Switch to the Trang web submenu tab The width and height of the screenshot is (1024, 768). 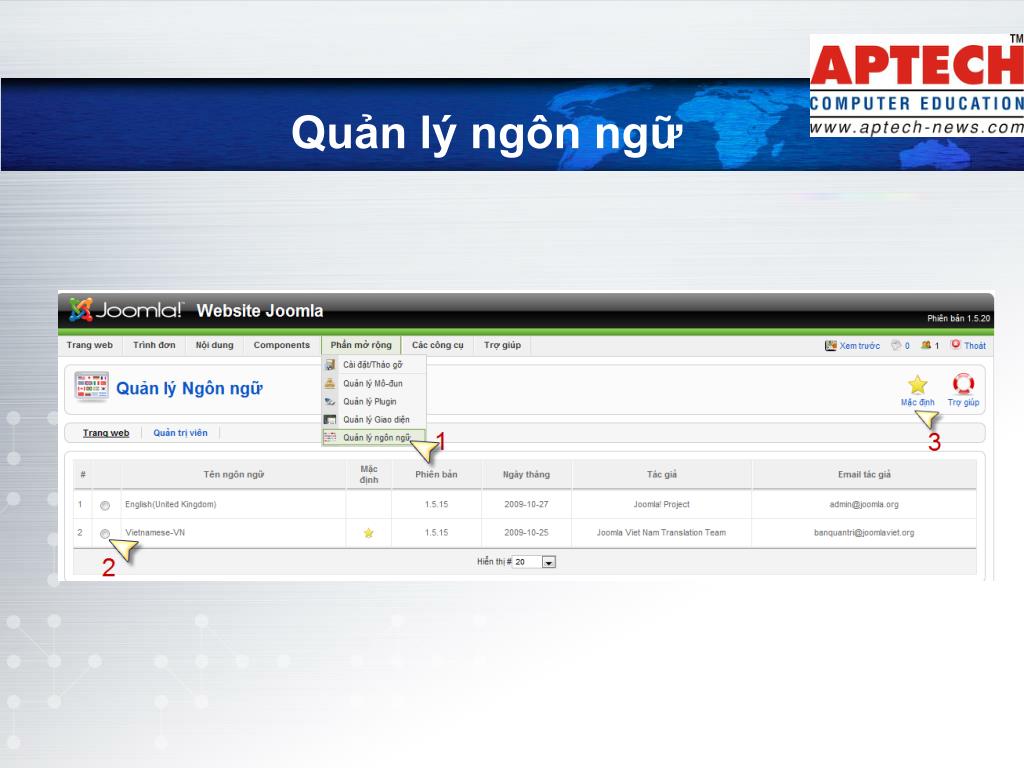[x=106, y=432]
